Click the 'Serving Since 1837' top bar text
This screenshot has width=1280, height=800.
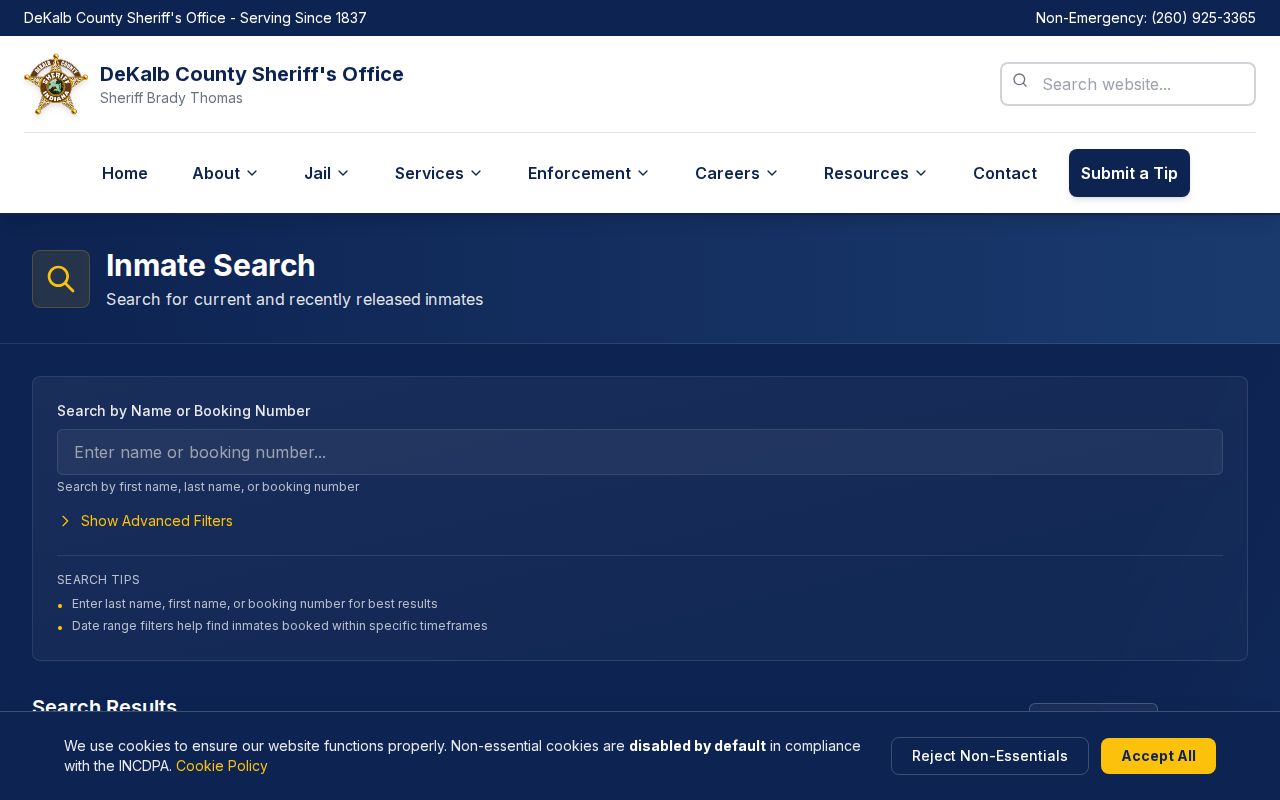[303, 18]
